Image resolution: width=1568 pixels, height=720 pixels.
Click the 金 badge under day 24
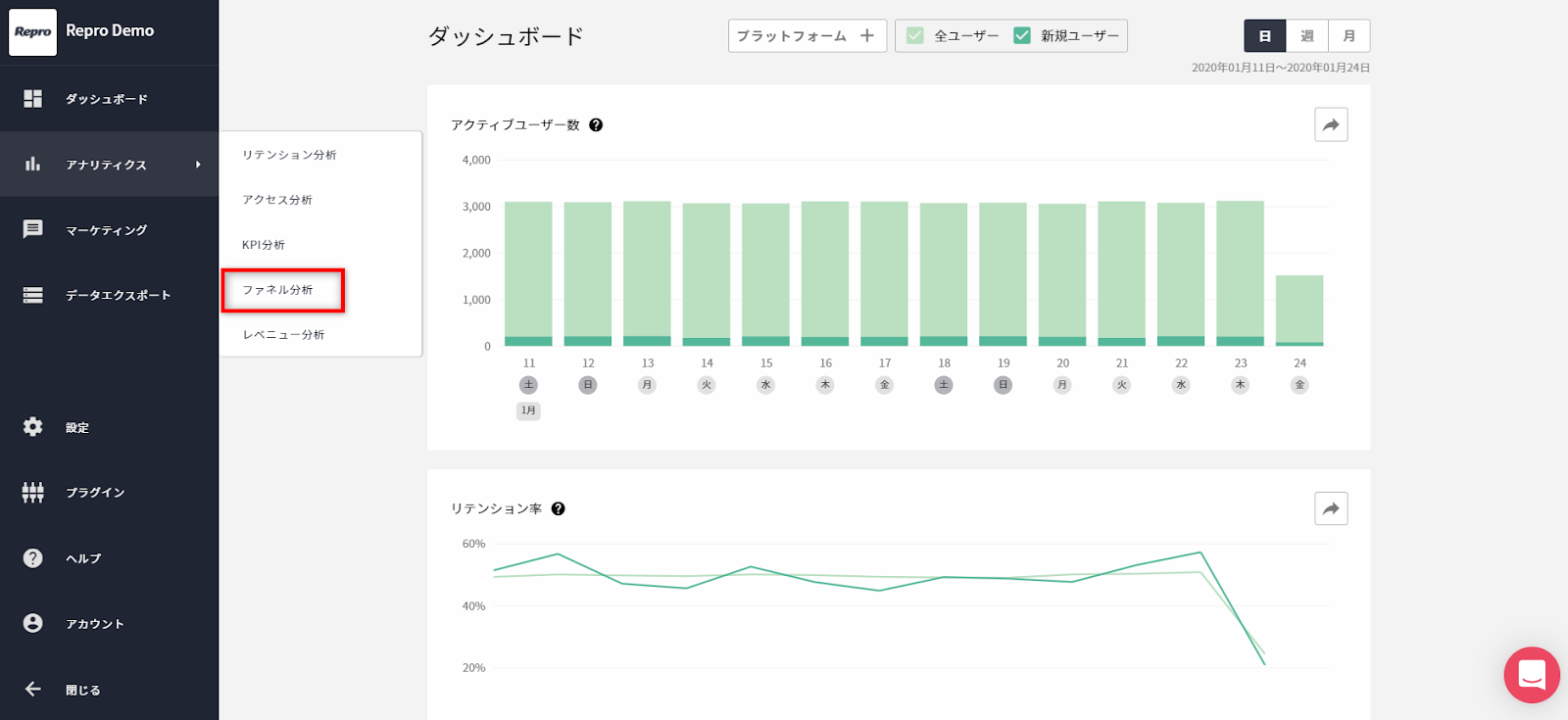click(x=1299, y=385)
